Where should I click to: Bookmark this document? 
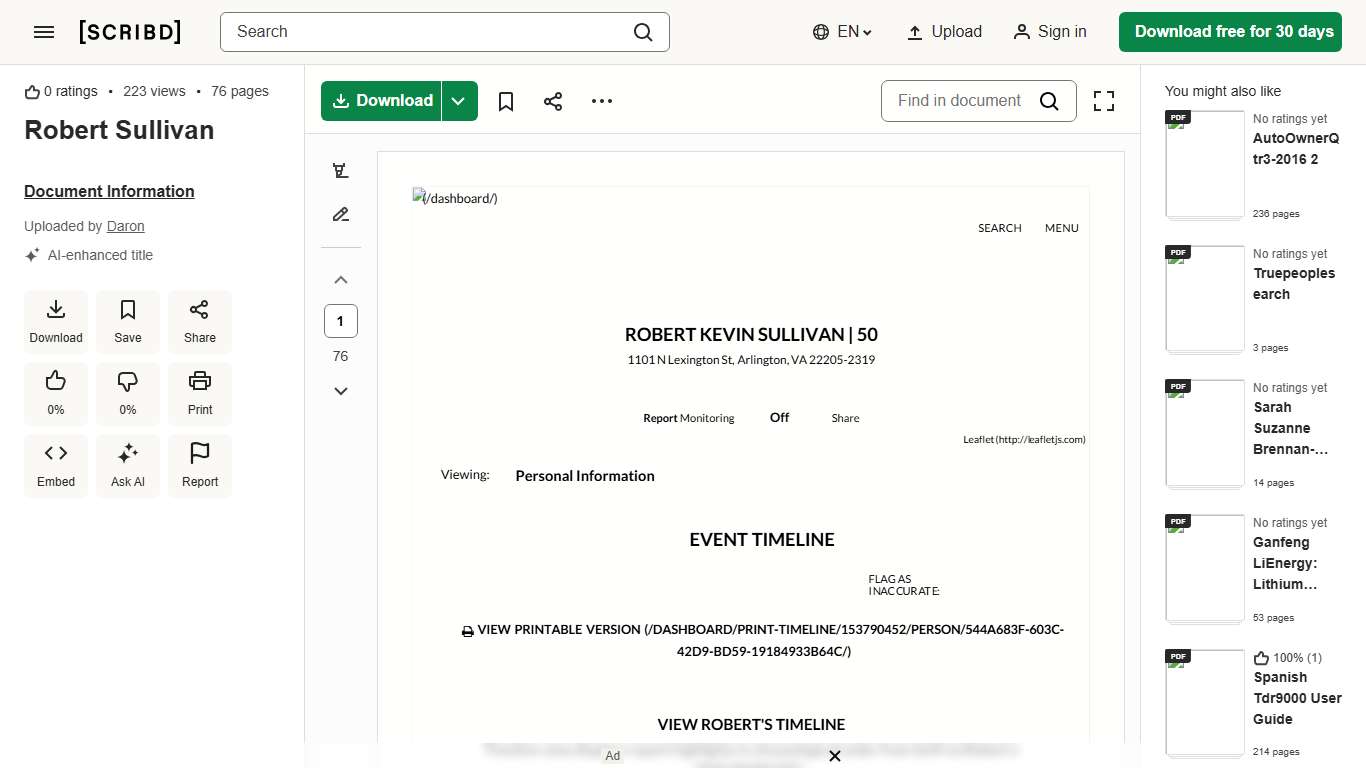pyautogui.click(x=505, y=101)
